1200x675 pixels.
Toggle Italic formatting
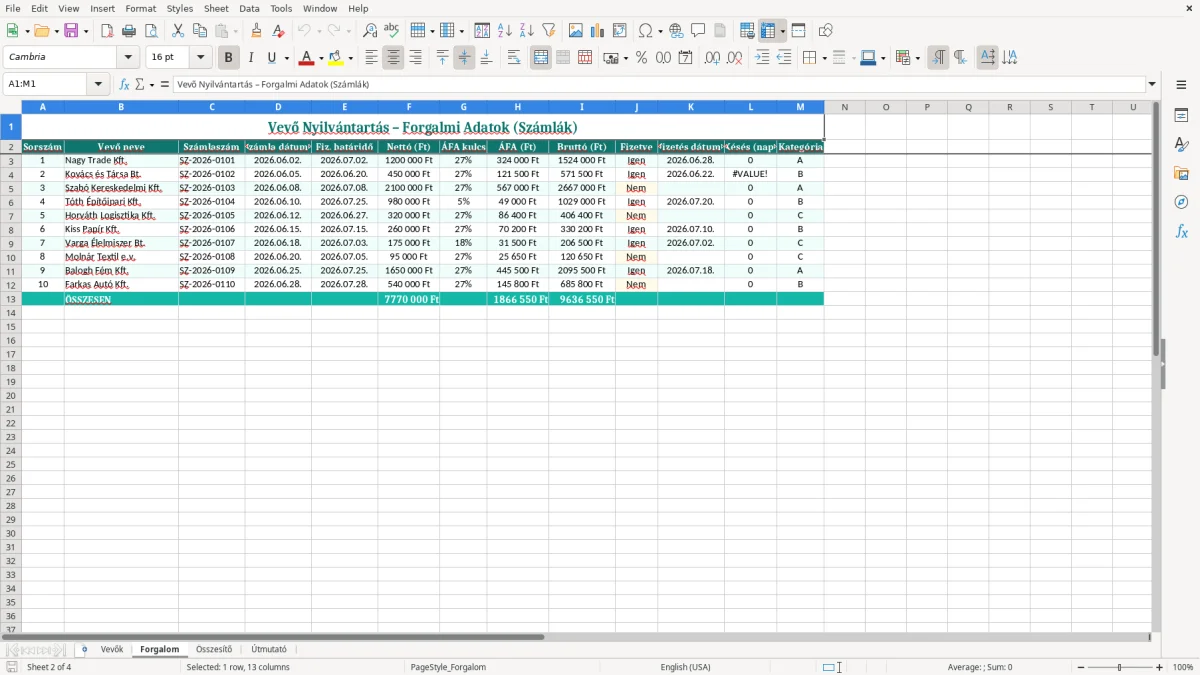coord(251,58)
